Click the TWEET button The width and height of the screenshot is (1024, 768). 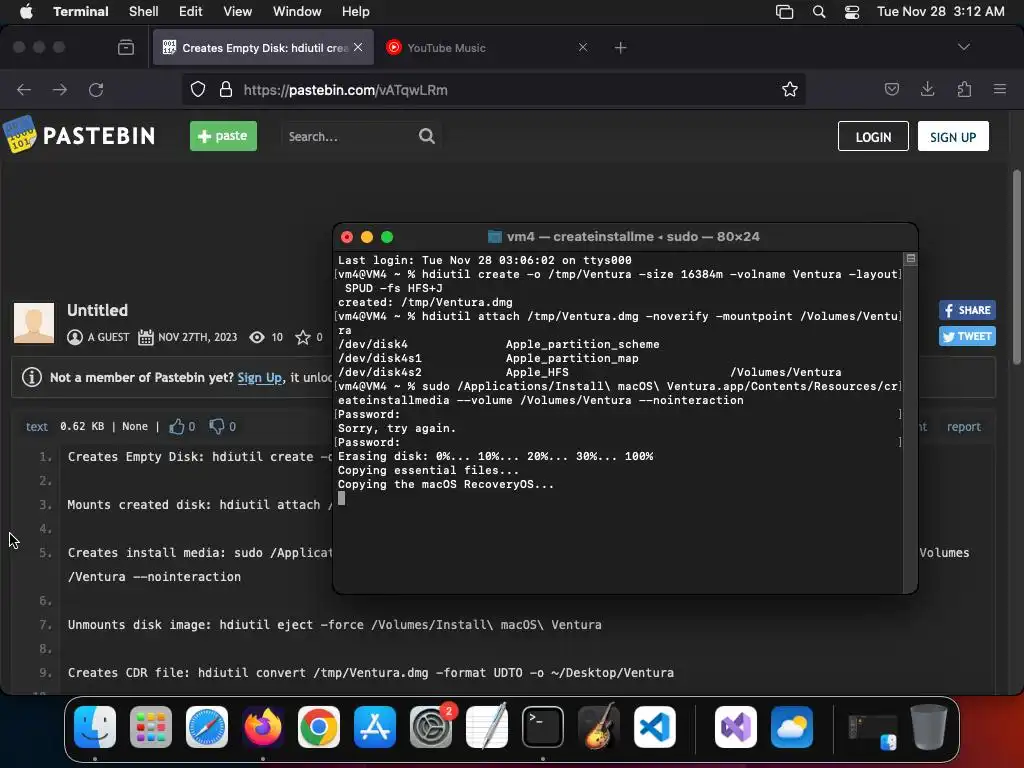click(967, 336)
